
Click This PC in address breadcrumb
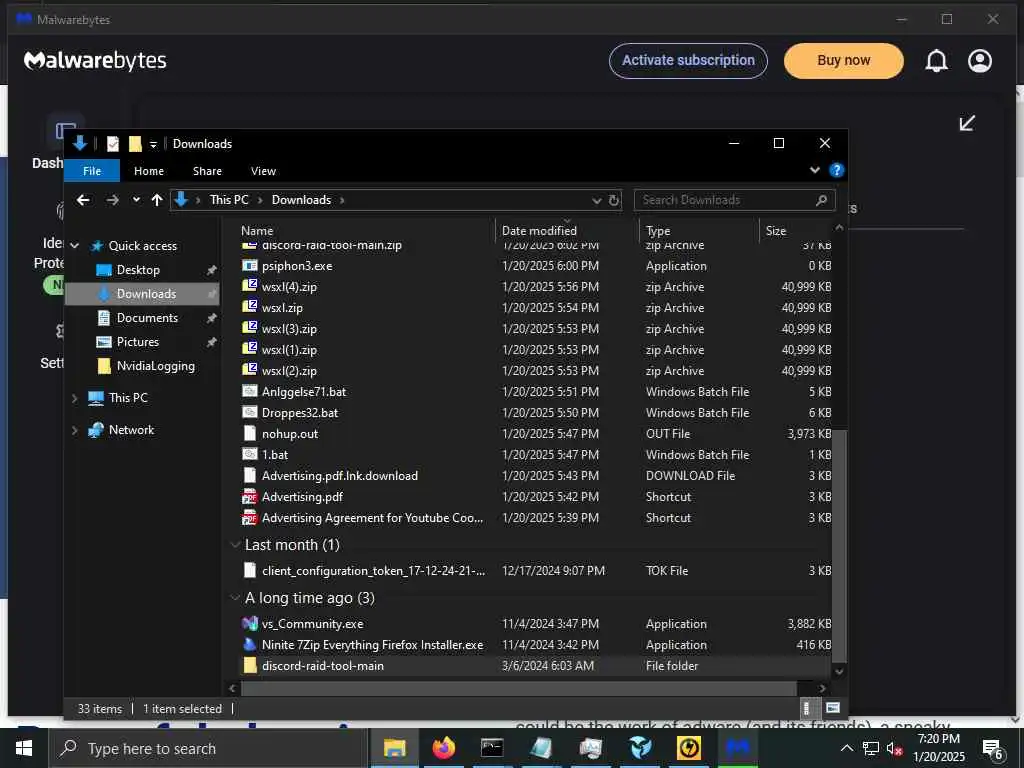(x=229, y=200)
